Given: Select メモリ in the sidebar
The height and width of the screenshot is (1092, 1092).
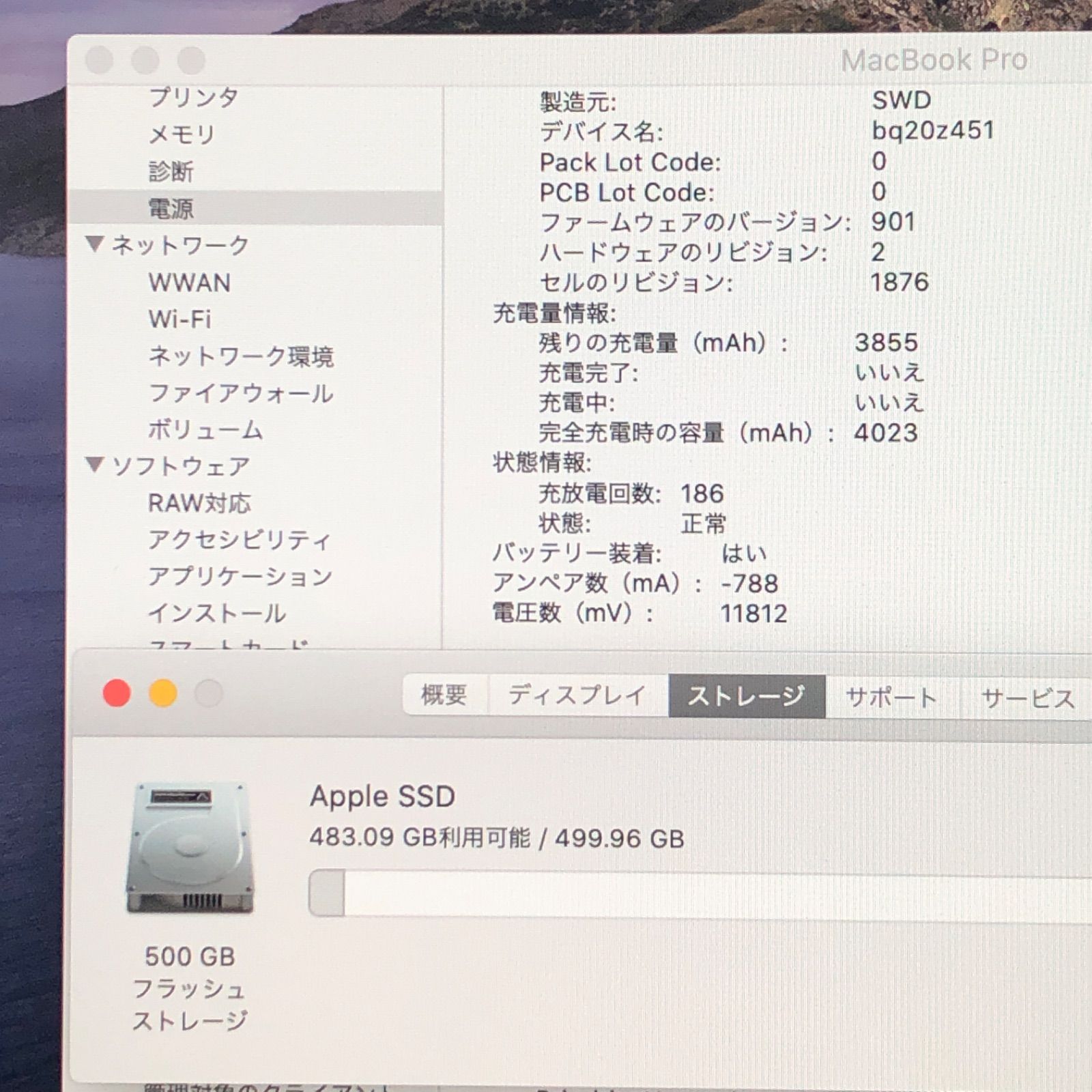Looking at the screenshot, I should 182,134.
